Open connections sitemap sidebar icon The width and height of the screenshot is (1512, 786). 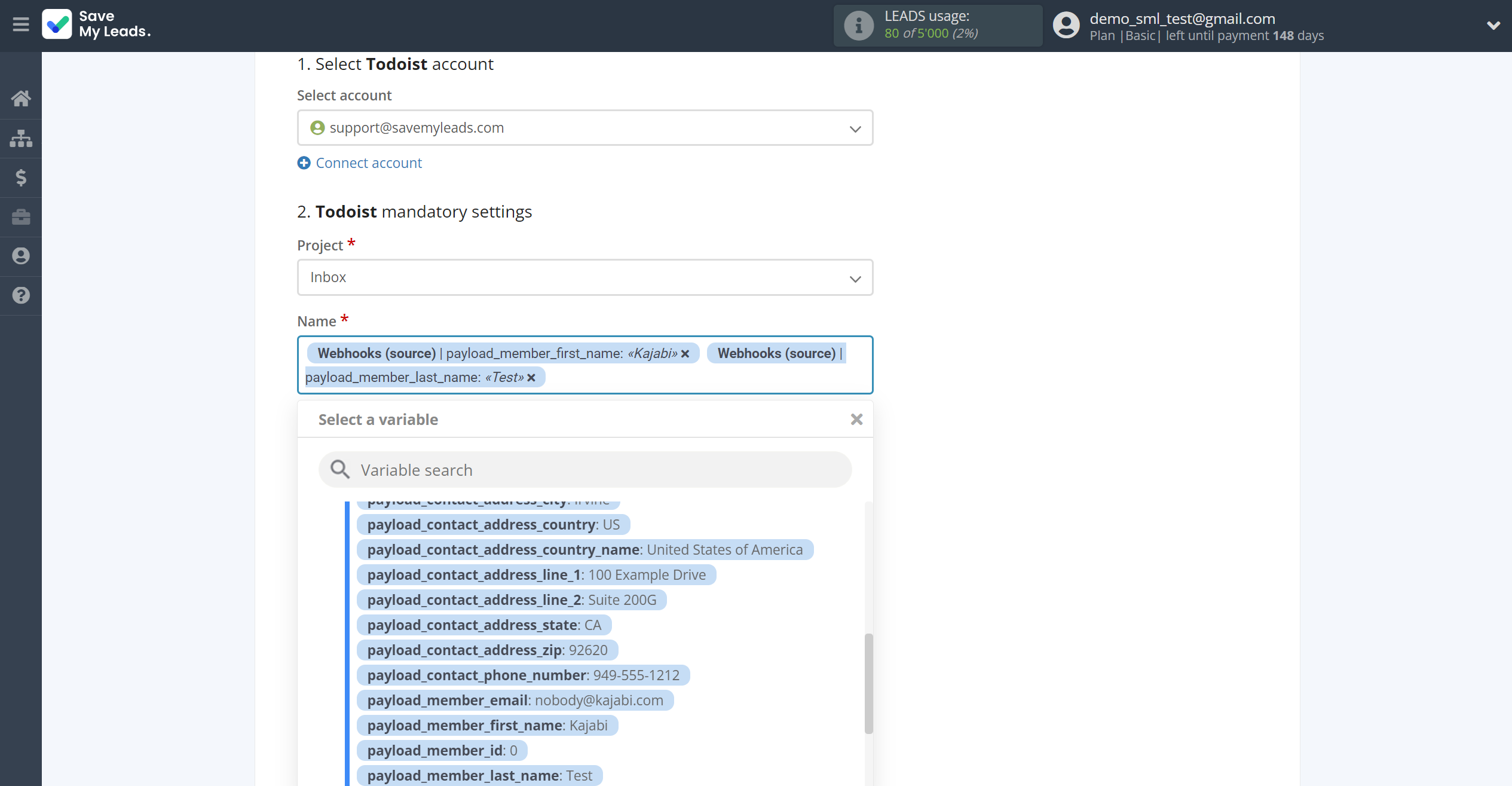[21, 138]
